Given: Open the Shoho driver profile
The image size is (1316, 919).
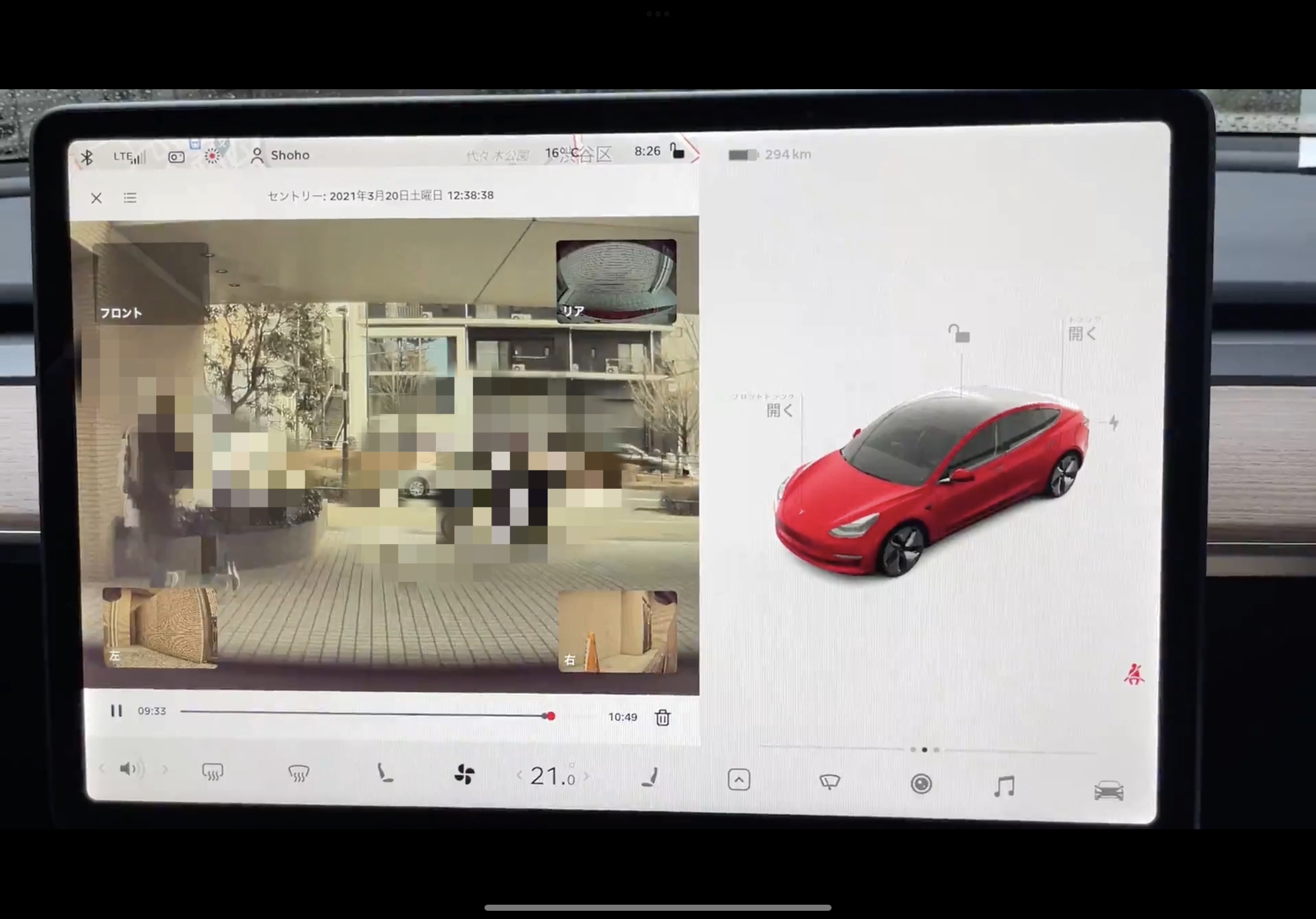Looking at the screenshot, I should coord(281,155).
